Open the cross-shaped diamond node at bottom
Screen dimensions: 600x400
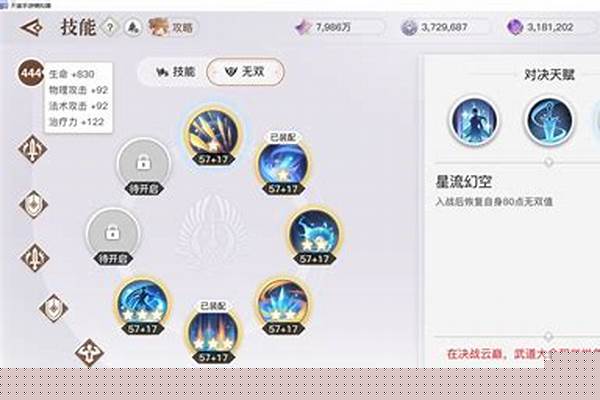[x=89, y=353]
